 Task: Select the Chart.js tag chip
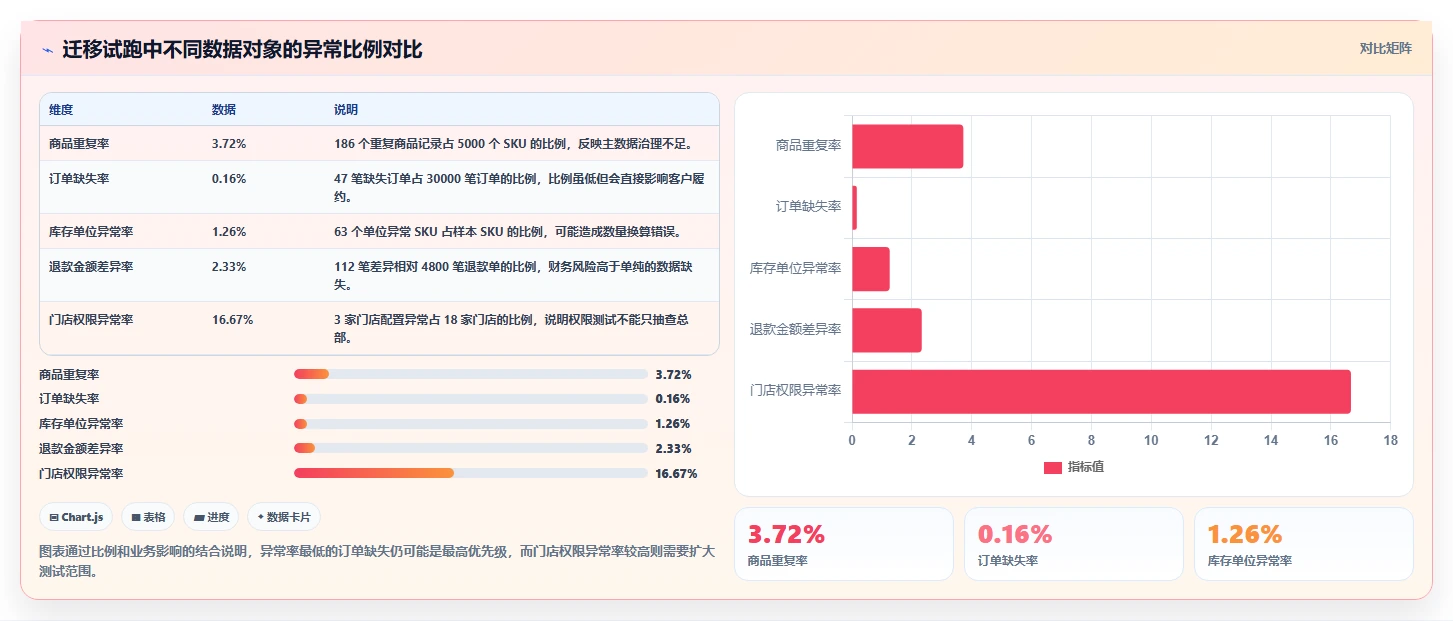[77, 517]
